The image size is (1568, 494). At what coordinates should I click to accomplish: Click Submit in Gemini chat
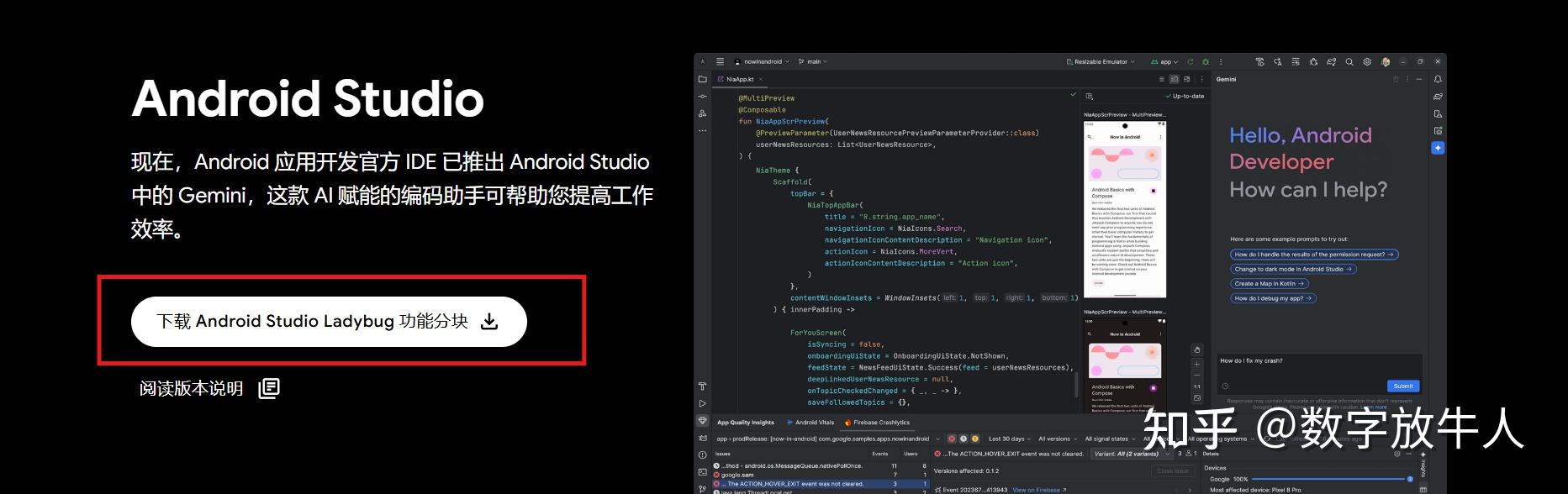(1403, 386)
